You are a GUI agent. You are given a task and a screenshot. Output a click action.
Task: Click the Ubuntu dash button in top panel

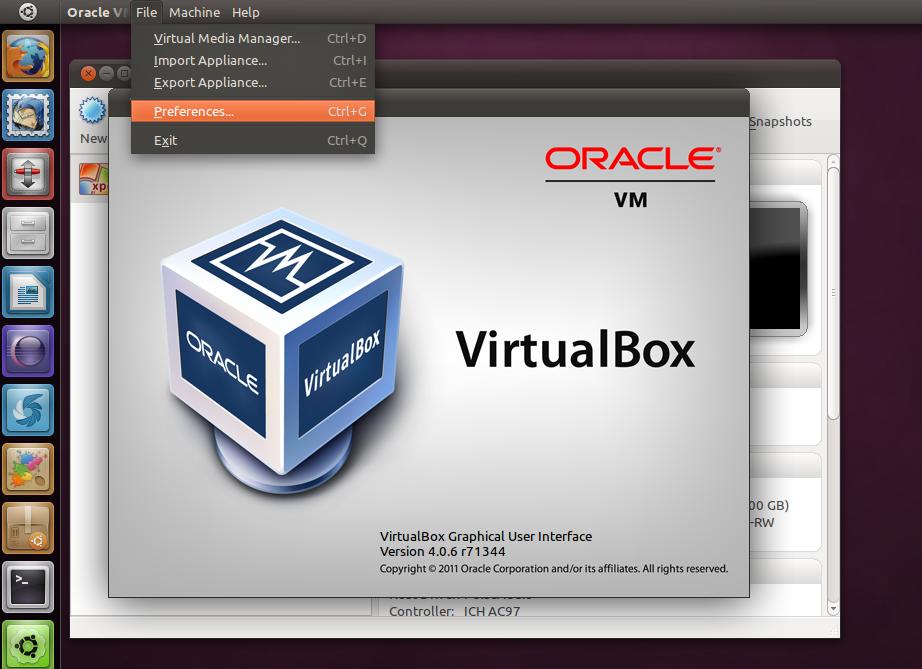point(27,12)
